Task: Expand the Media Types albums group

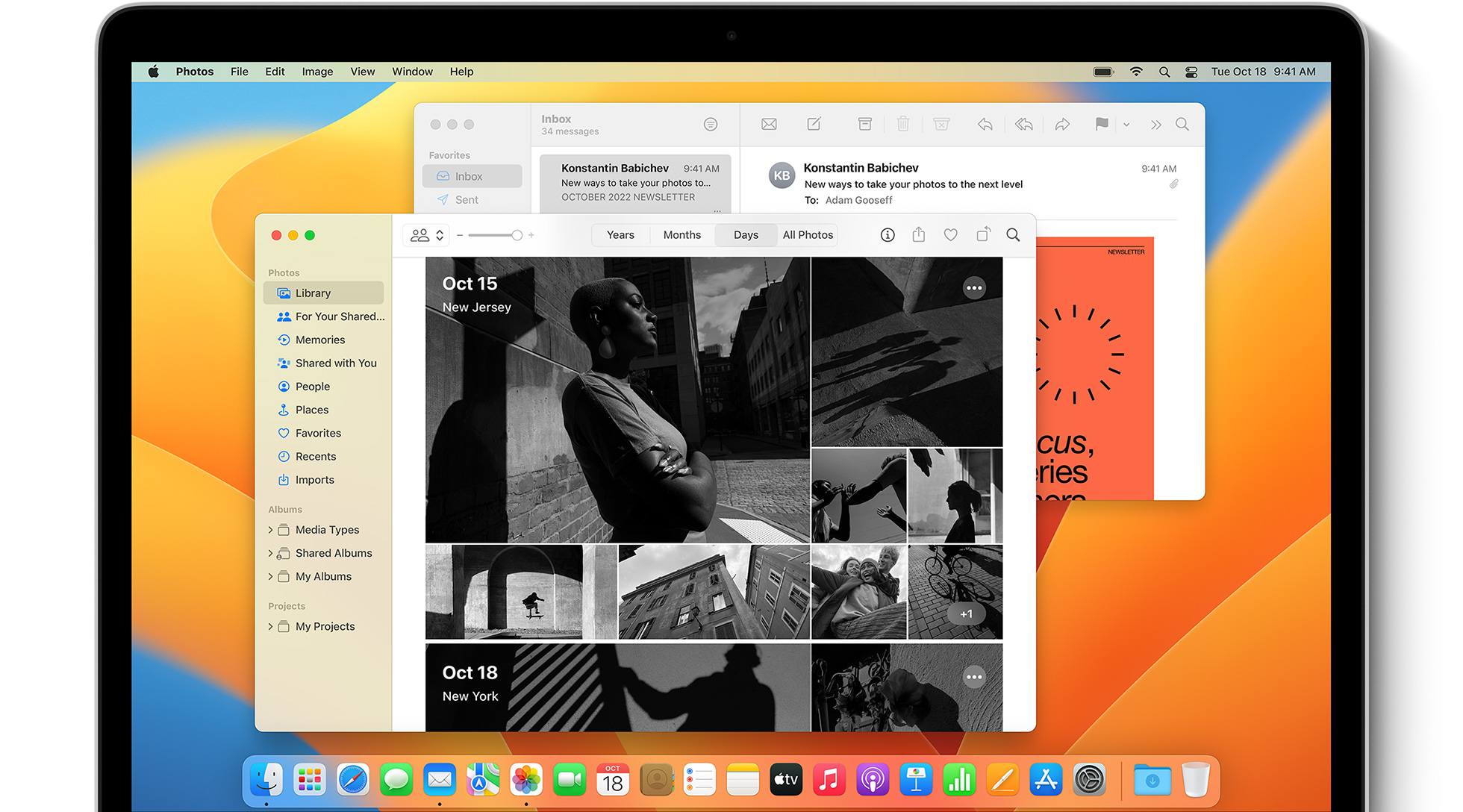Action: (270, 530)
